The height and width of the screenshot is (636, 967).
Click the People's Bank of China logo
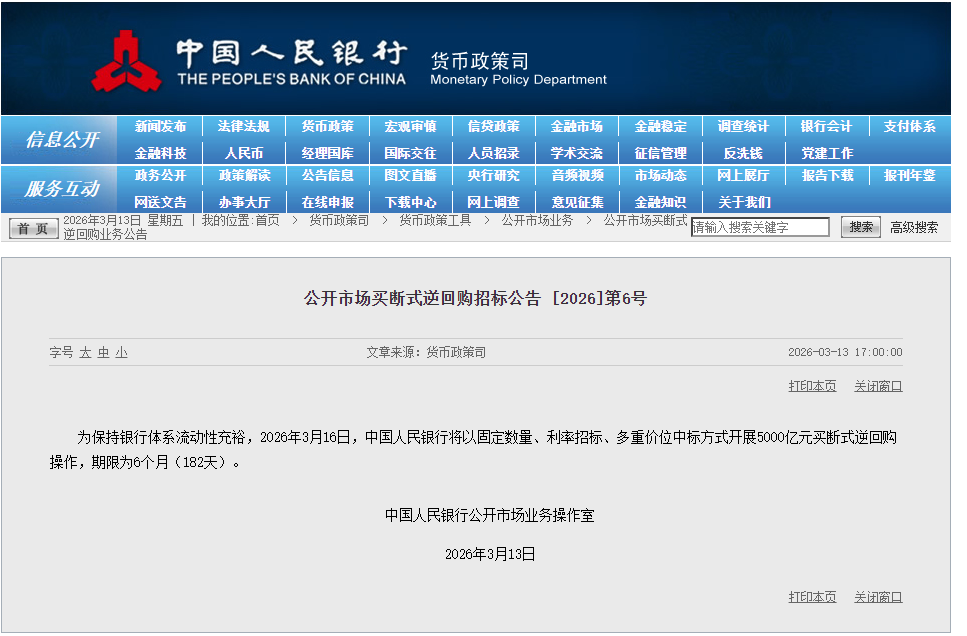point(127,61)
